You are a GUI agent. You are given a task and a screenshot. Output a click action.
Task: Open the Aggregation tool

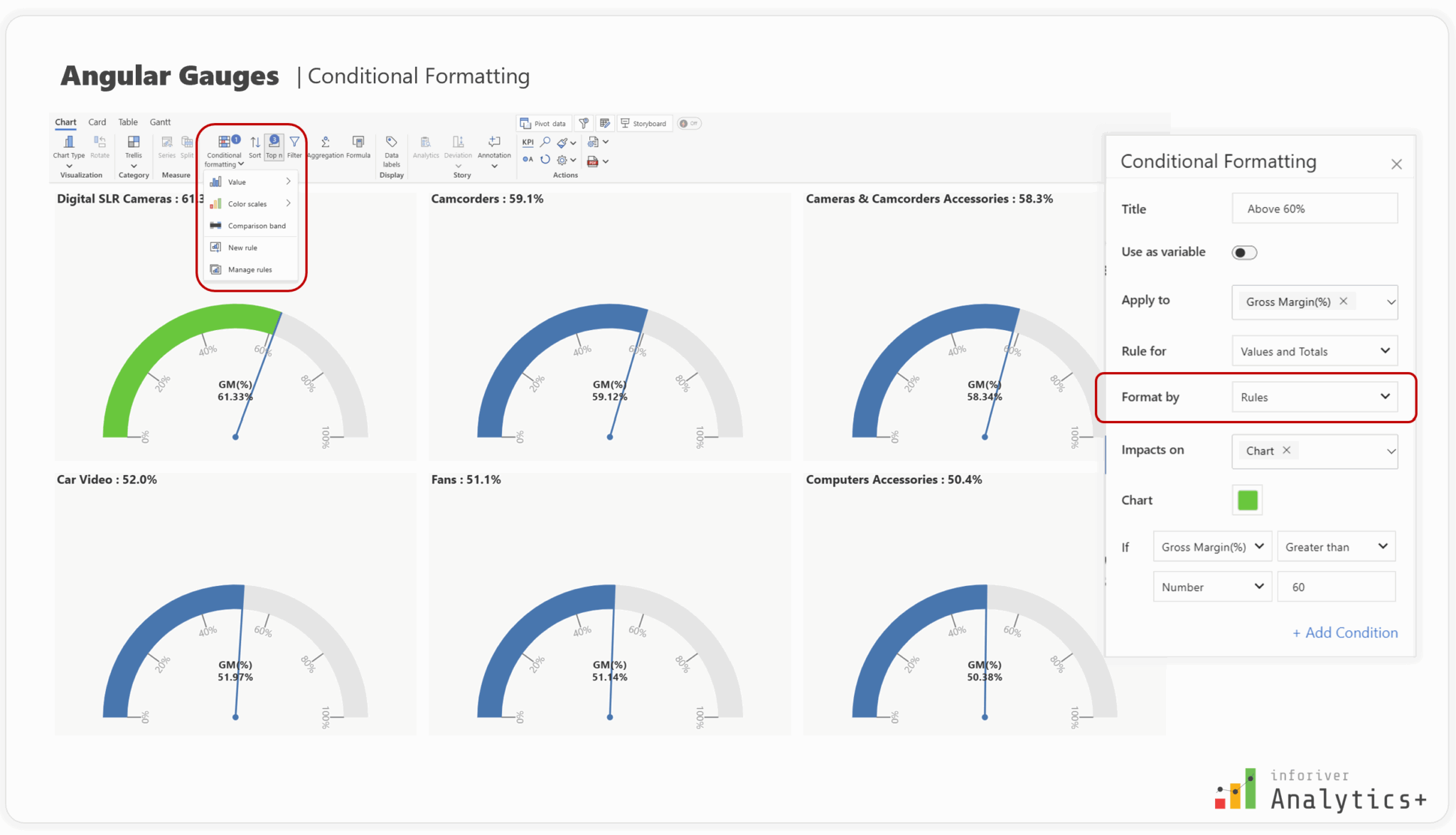click(325, 146)
